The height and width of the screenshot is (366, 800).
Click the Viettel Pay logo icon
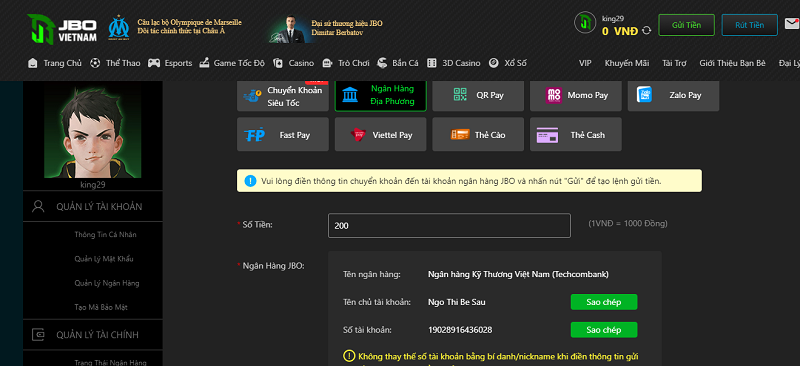coord(358,135)
